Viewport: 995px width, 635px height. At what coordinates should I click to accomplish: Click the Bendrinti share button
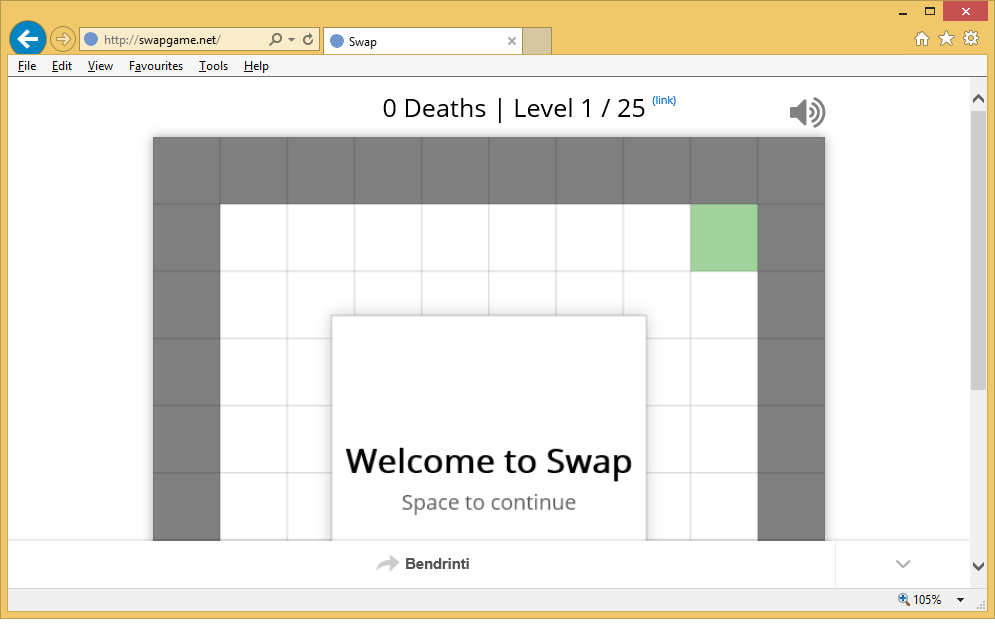pyautogui.click(x=423, y=564)
